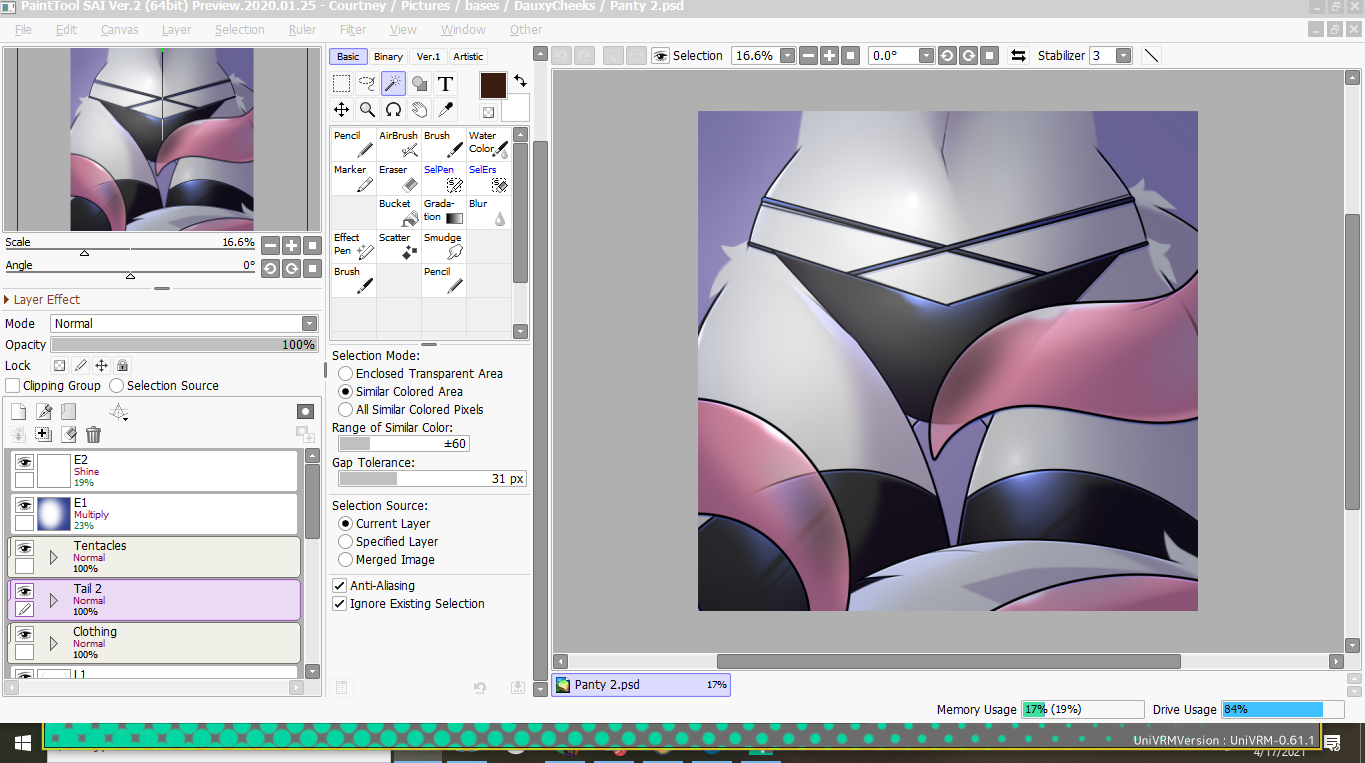Switch to the Ver.1 tool tab

[x=428, y=56]
